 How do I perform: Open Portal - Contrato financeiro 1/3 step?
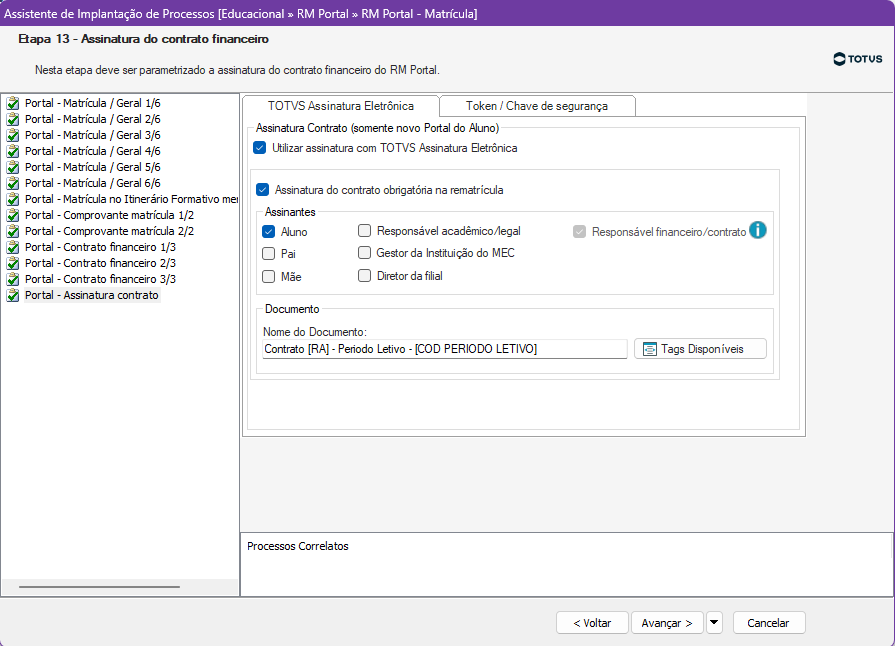coord(100,247)
